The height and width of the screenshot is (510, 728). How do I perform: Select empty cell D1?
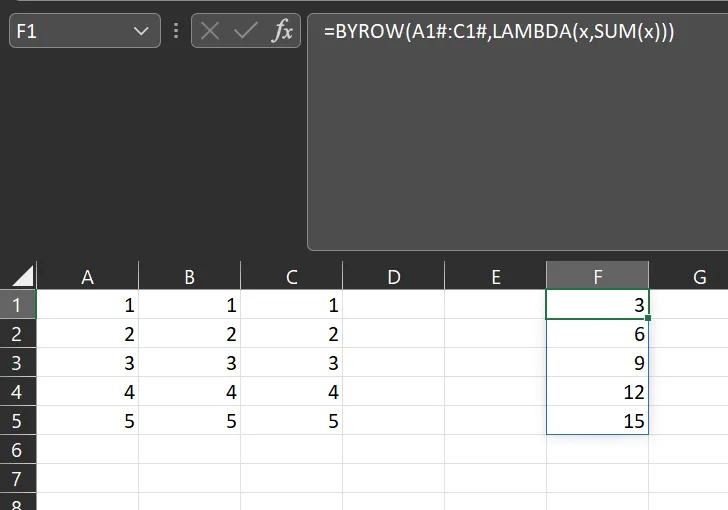point(394,305)
